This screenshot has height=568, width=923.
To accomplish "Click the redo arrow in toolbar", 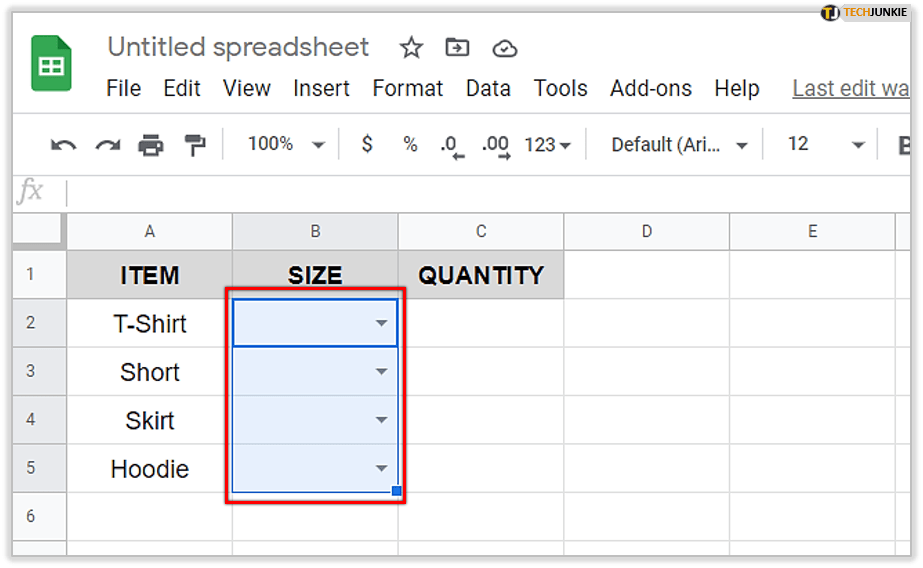I will (107, 145).
